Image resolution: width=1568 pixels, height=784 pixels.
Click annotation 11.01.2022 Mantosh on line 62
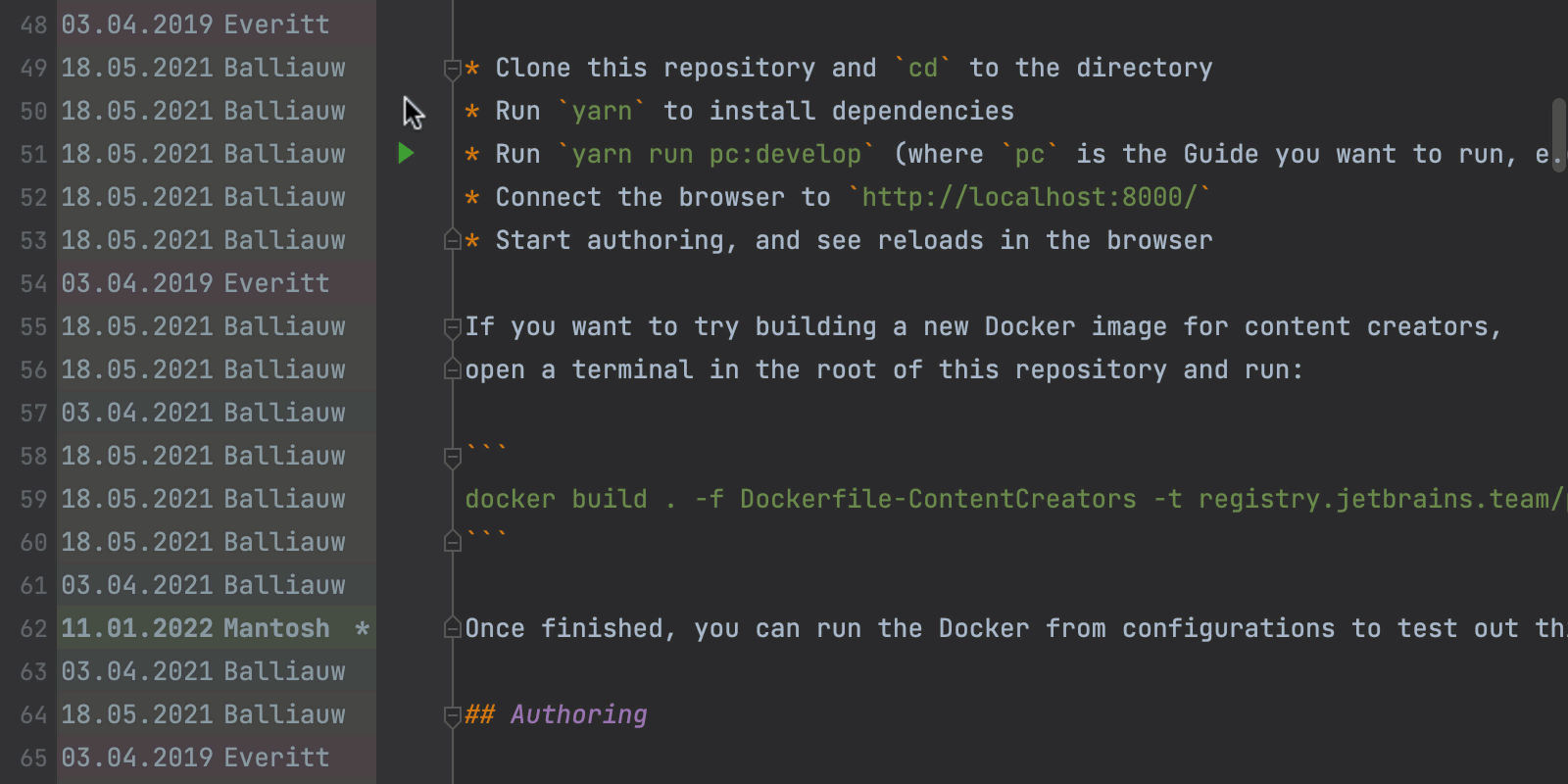coord(195,628)
